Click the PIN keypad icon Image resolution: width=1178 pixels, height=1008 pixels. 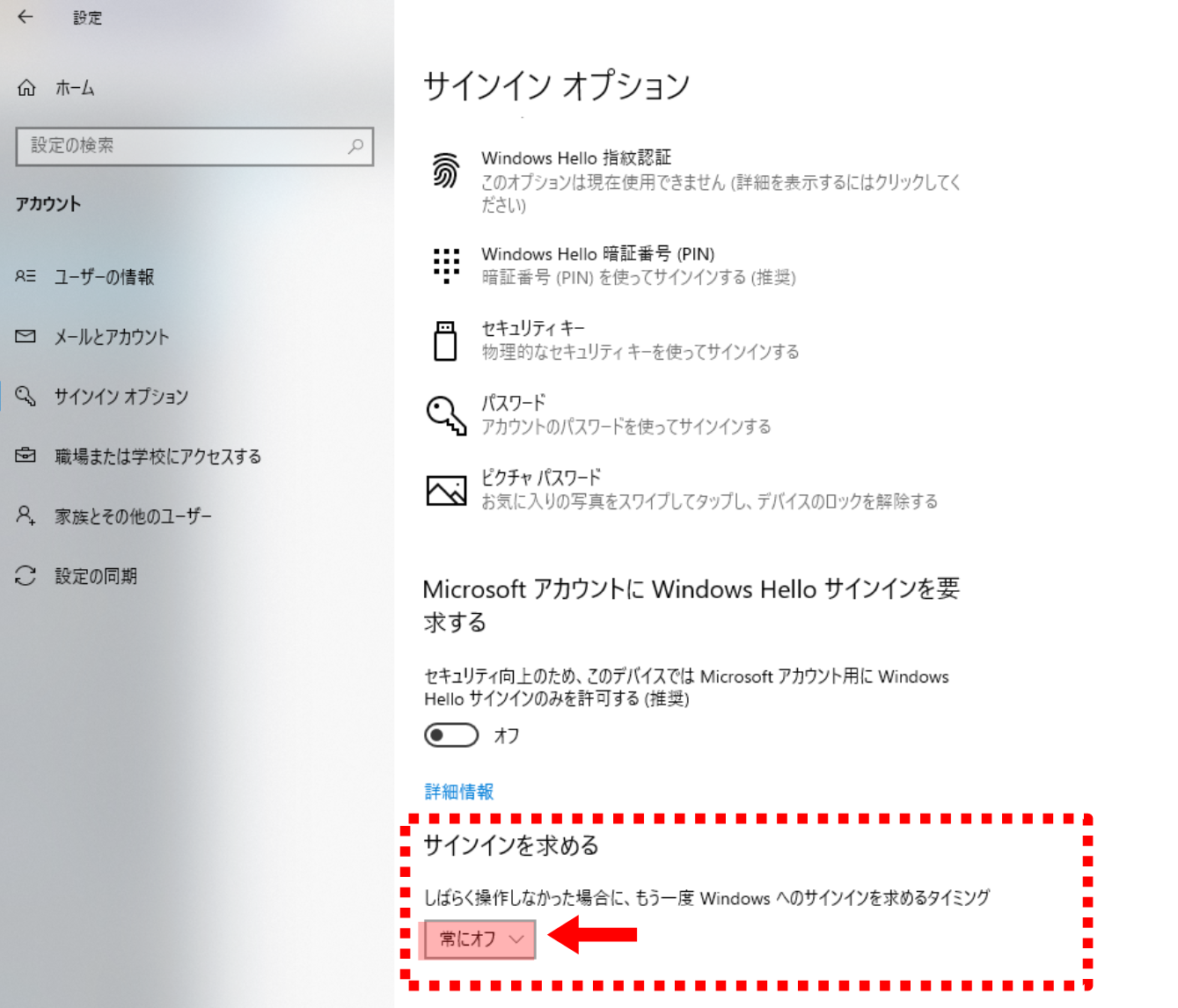[446, 265]
